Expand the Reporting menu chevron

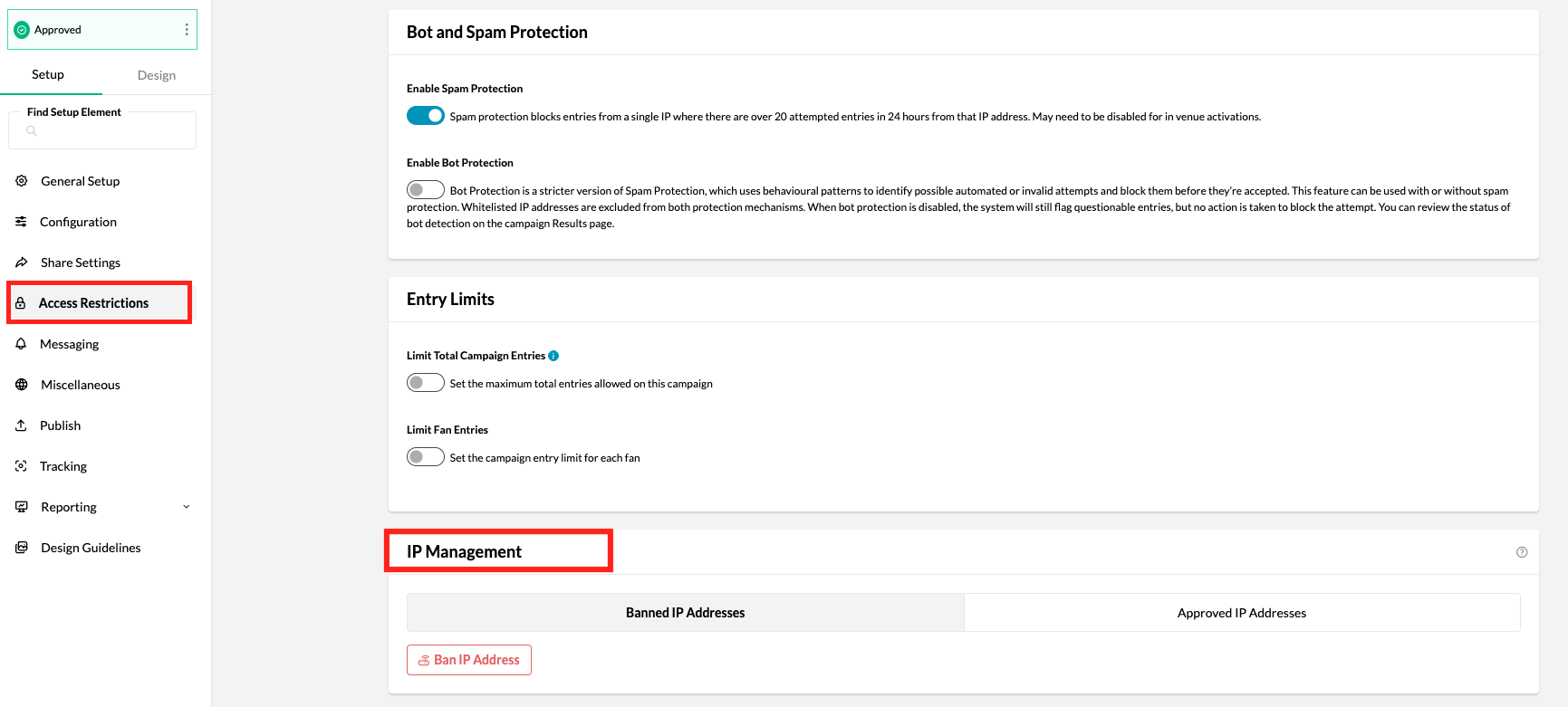click(x=187, y=507)
